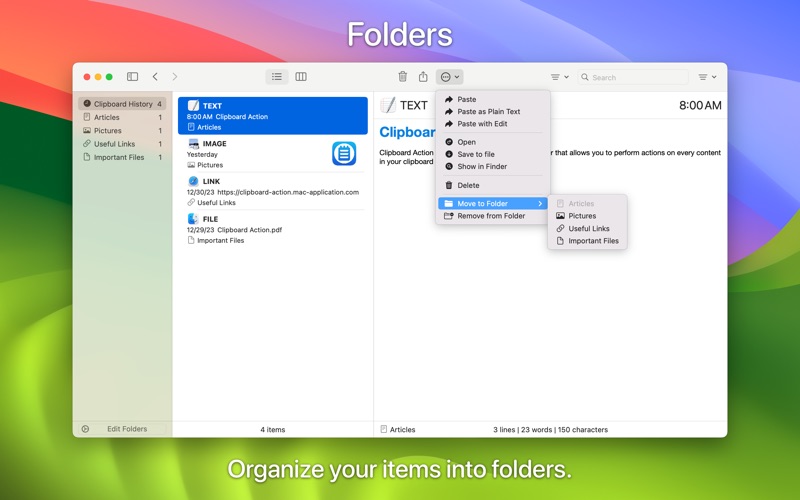The height and width of the screenshot is (500, 800).
Task: Select the LINK clipboard item
Action: (272, 191)
